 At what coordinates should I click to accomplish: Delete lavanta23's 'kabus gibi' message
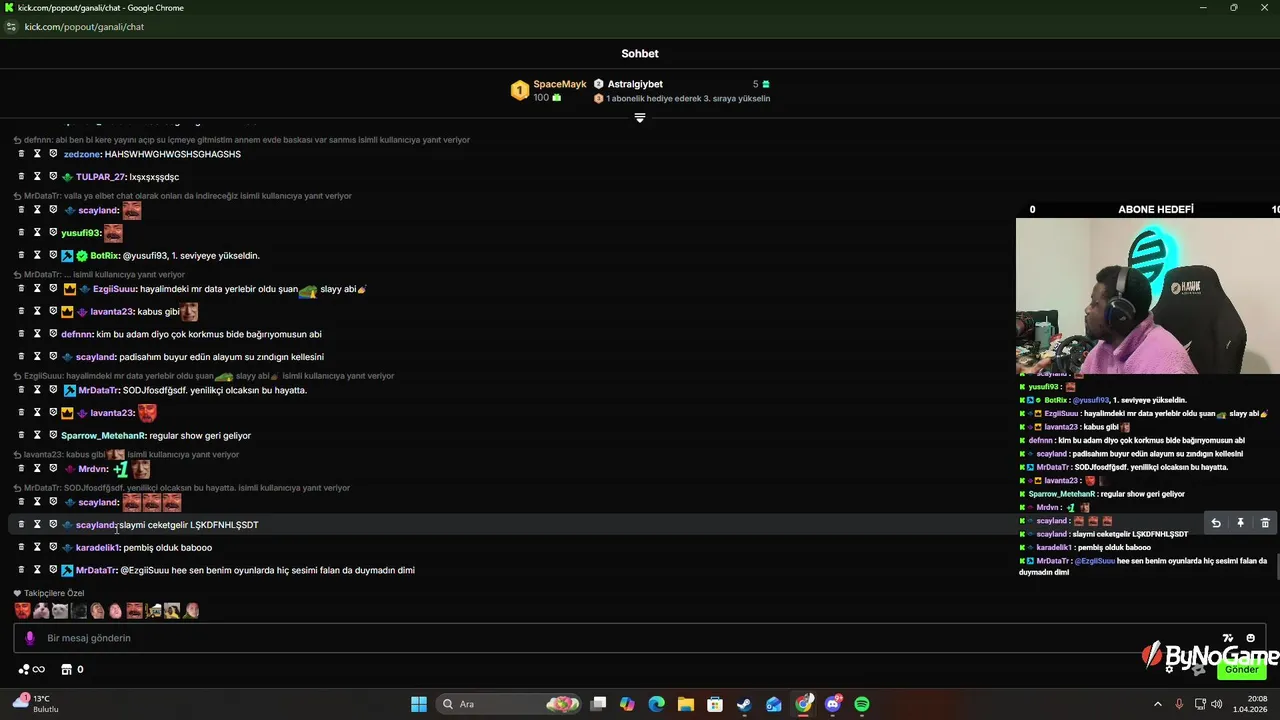click(x=21, y=311)
